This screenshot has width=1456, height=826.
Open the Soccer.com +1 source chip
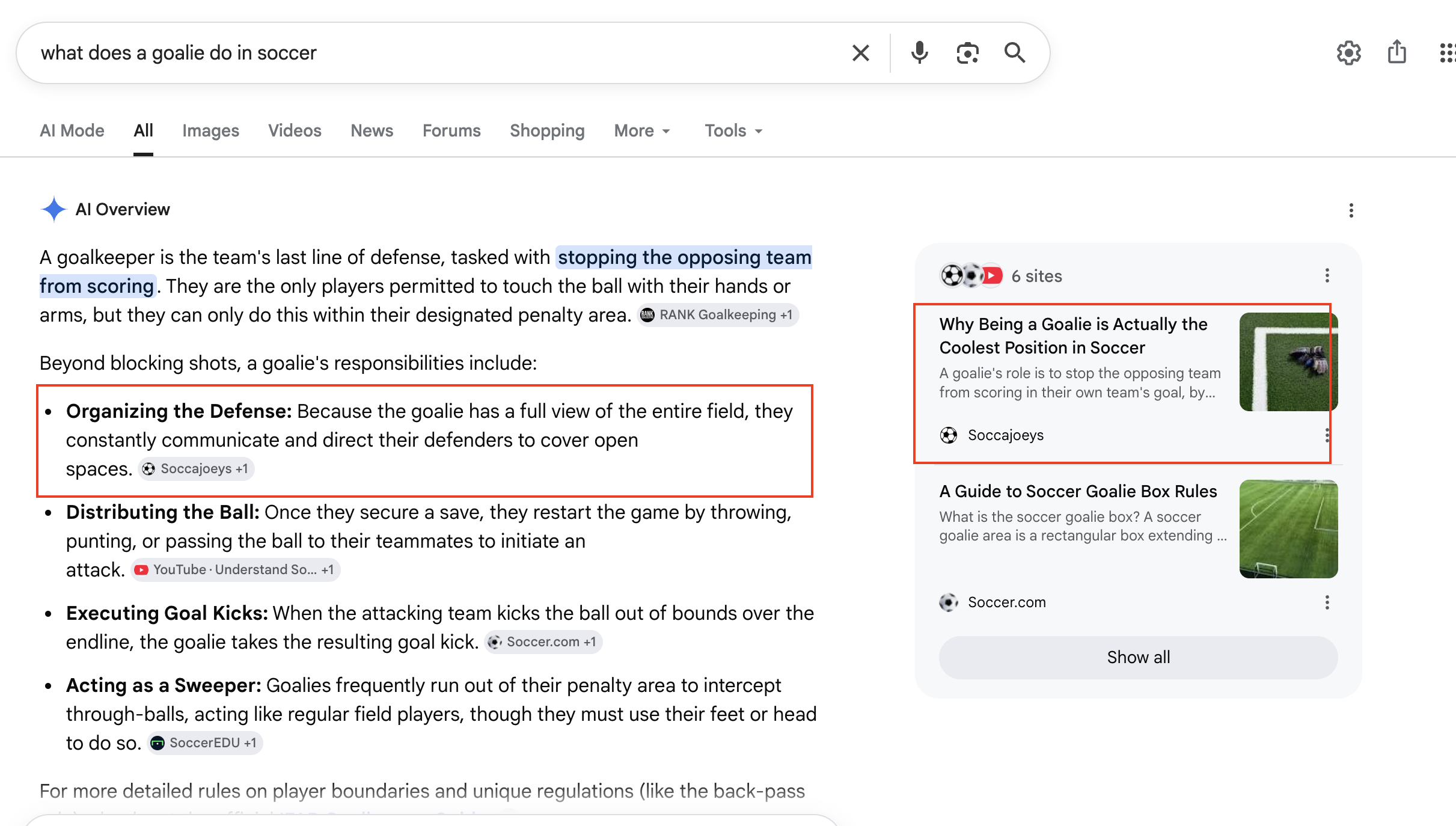(x=543, y=642)
